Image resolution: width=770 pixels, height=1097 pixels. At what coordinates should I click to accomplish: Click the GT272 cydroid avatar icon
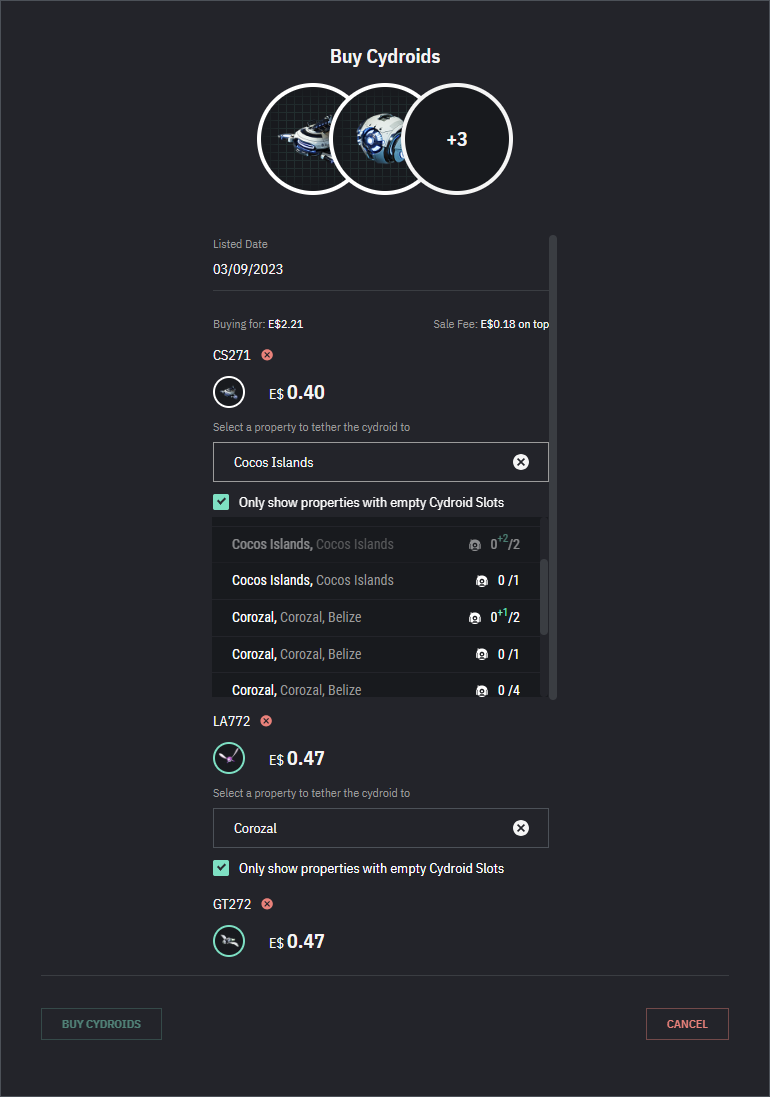229,941
